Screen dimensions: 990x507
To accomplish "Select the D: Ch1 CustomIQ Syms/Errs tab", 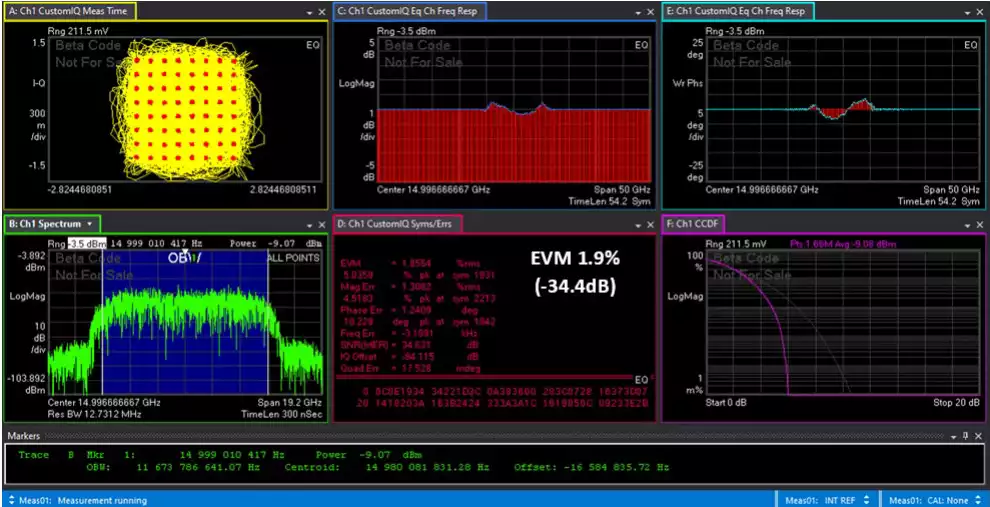I will coord(398,224).
